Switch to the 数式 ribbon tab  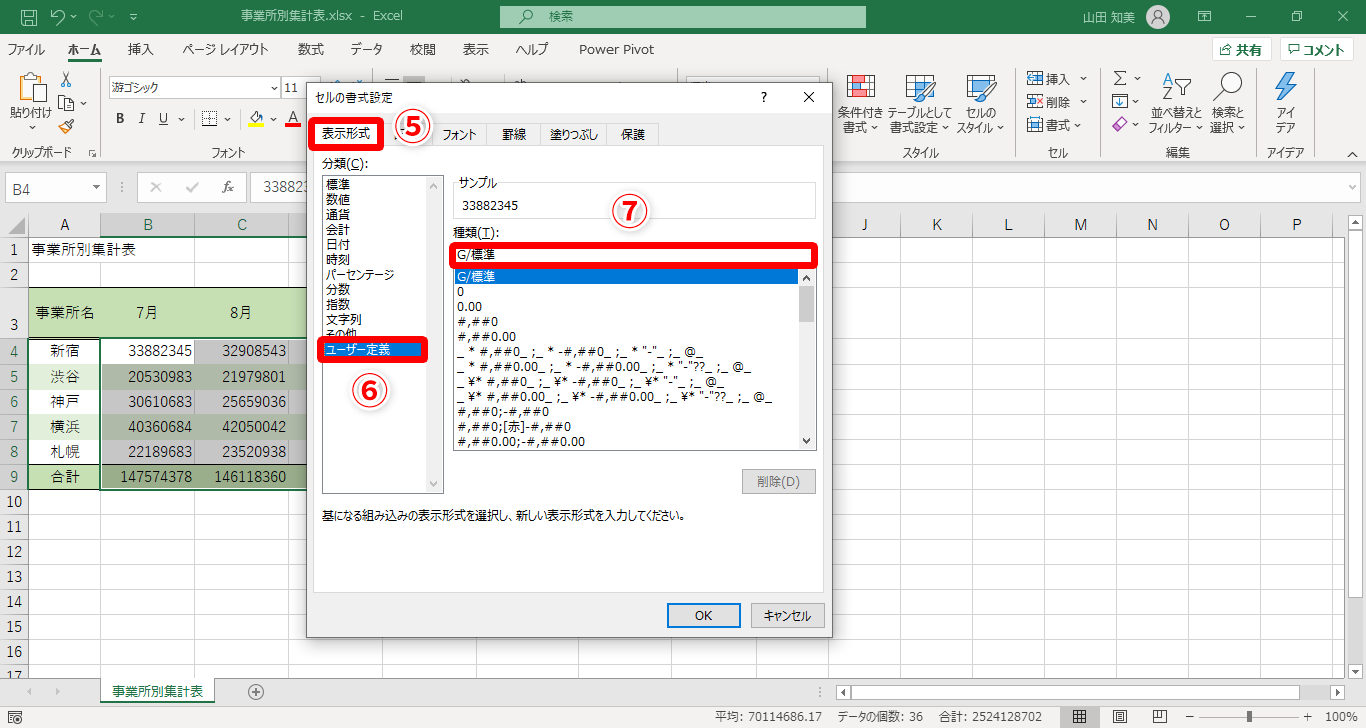[x=311, y=50]
